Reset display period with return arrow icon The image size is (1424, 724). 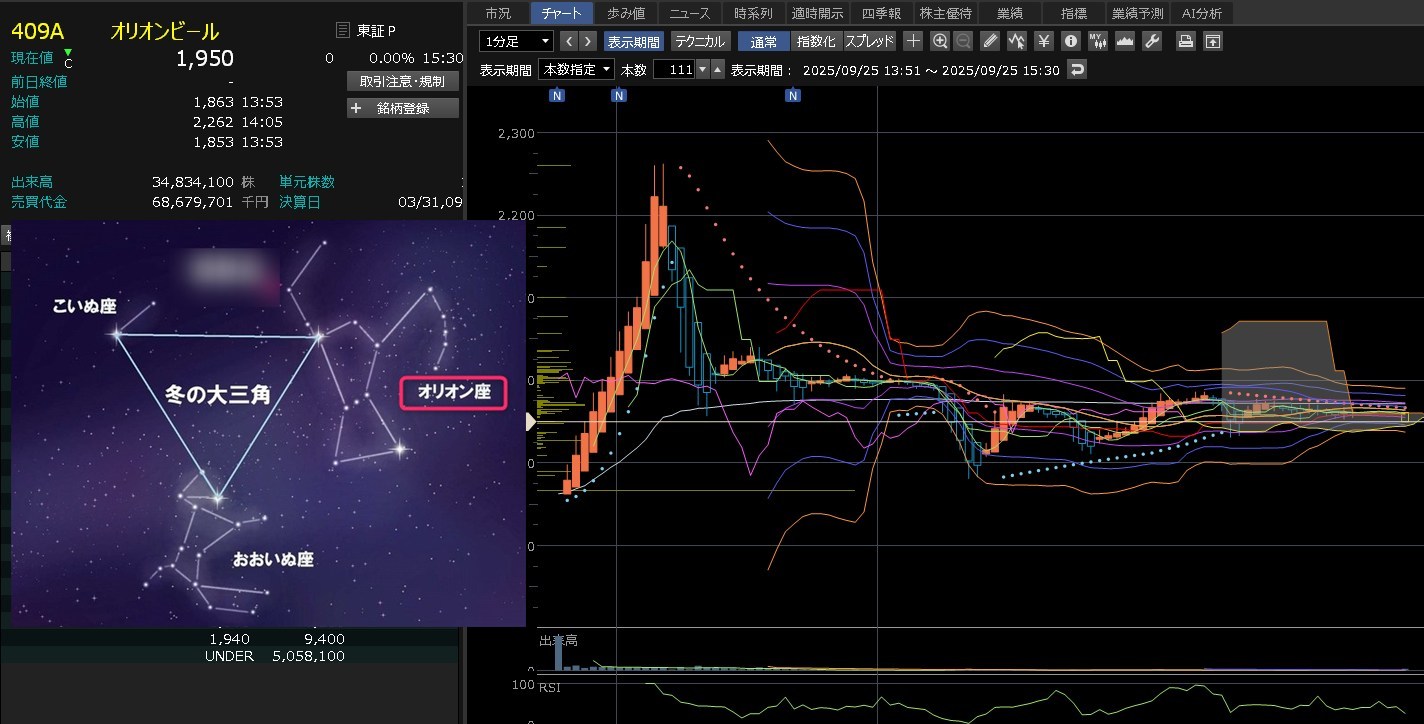tap(1076, 70)
